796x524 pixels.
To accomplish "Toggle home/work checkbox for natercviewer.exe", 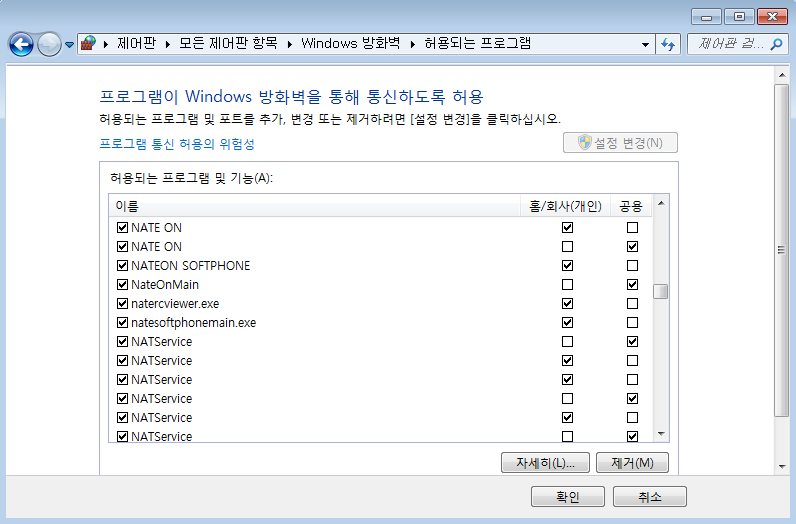I will [x=568, y=304].
